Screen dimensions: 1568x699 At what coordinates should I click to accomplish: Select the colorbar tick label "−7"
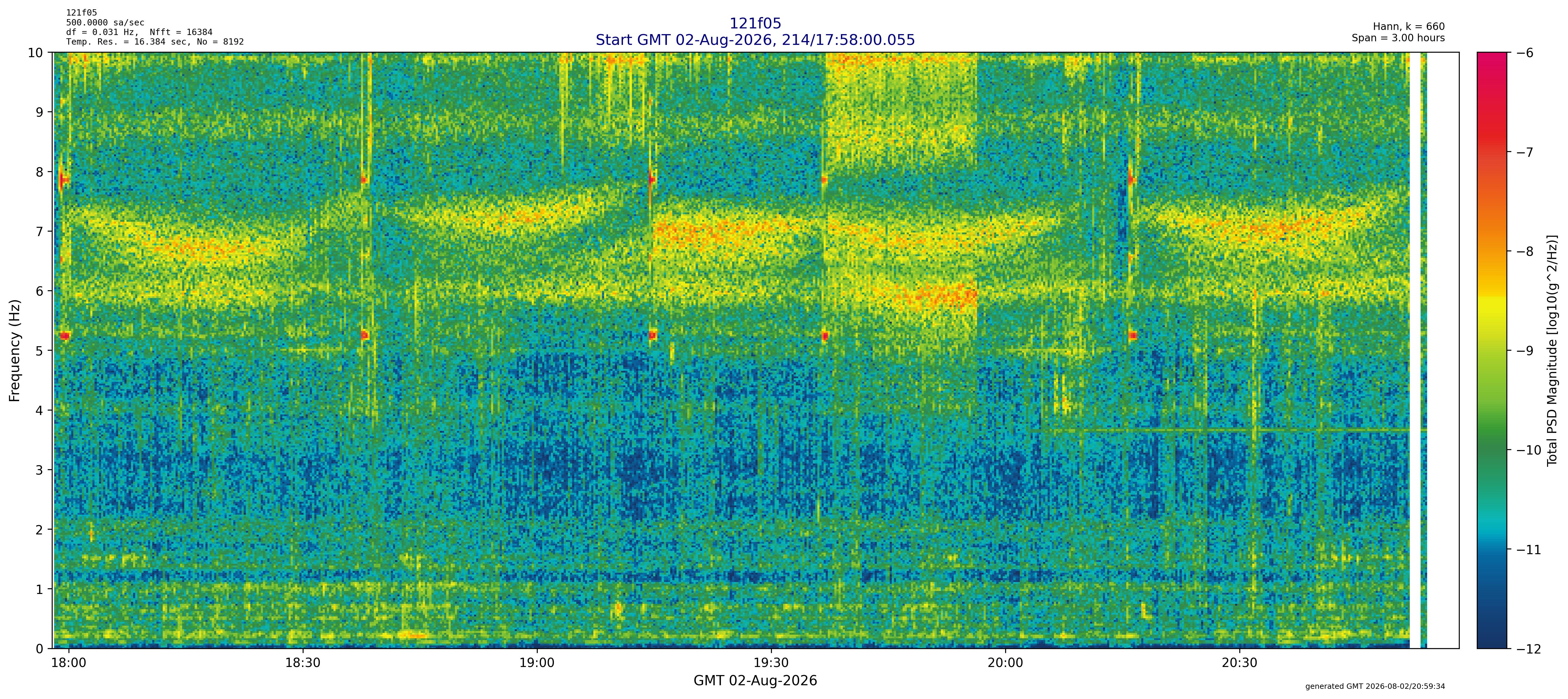point(1524,152)
